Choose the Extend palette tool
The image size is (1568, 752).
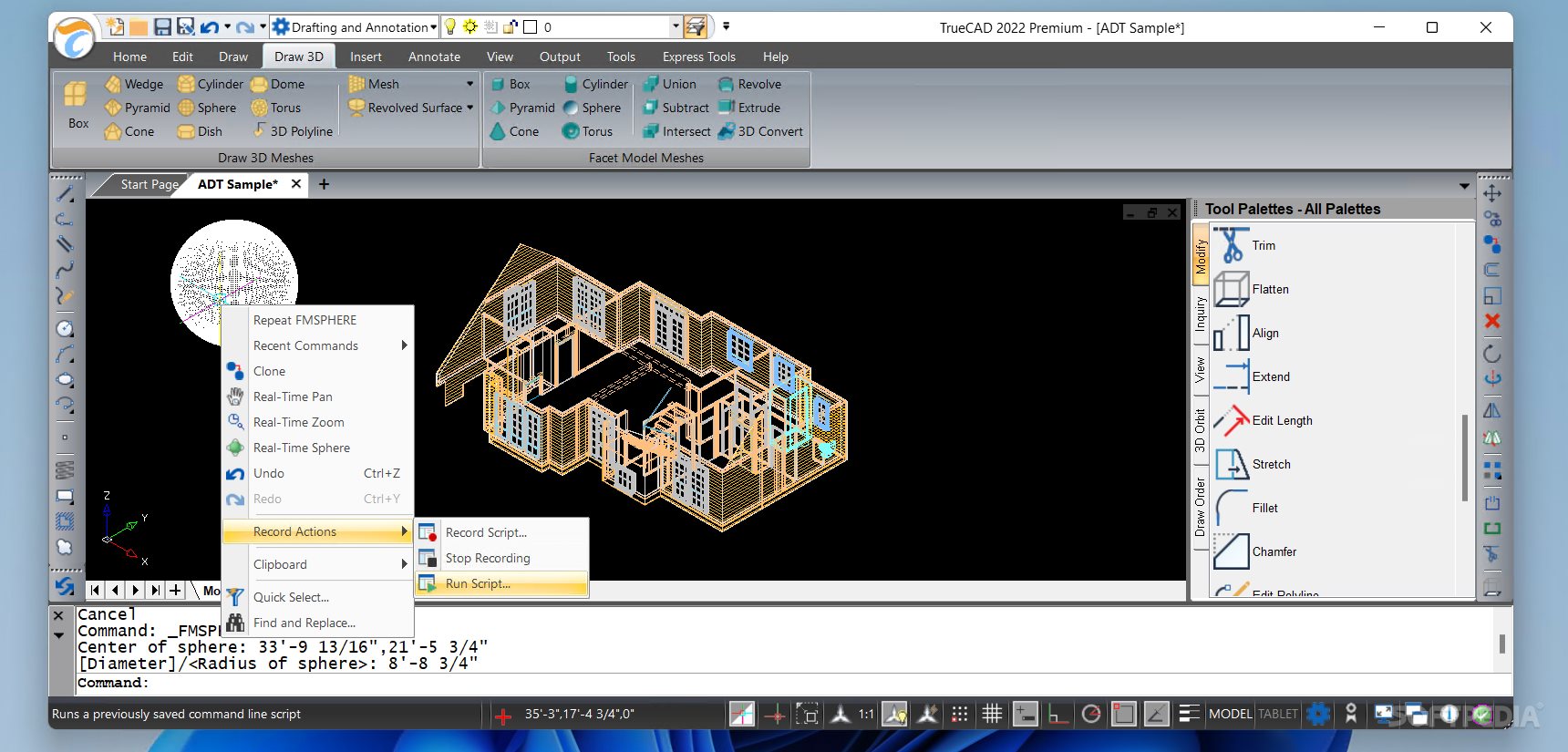pos(1252,376)
